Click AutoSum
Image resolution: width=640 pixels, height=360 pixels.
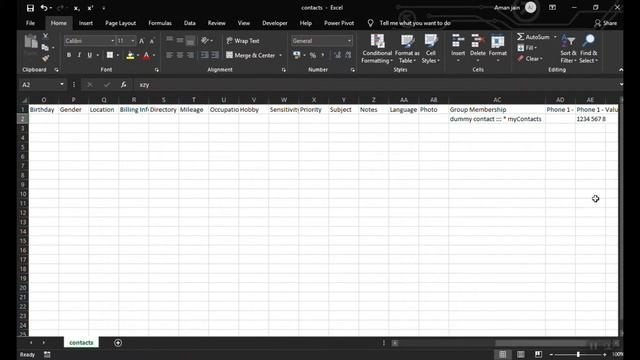click(533, 37)
